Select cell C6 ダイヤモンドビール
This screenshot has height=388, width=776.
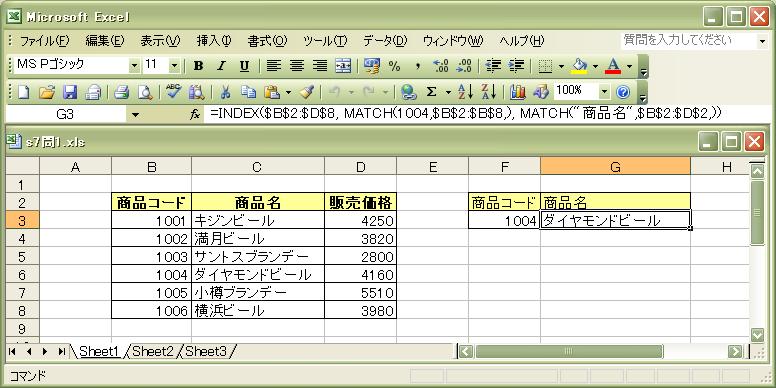click(258, 275)
